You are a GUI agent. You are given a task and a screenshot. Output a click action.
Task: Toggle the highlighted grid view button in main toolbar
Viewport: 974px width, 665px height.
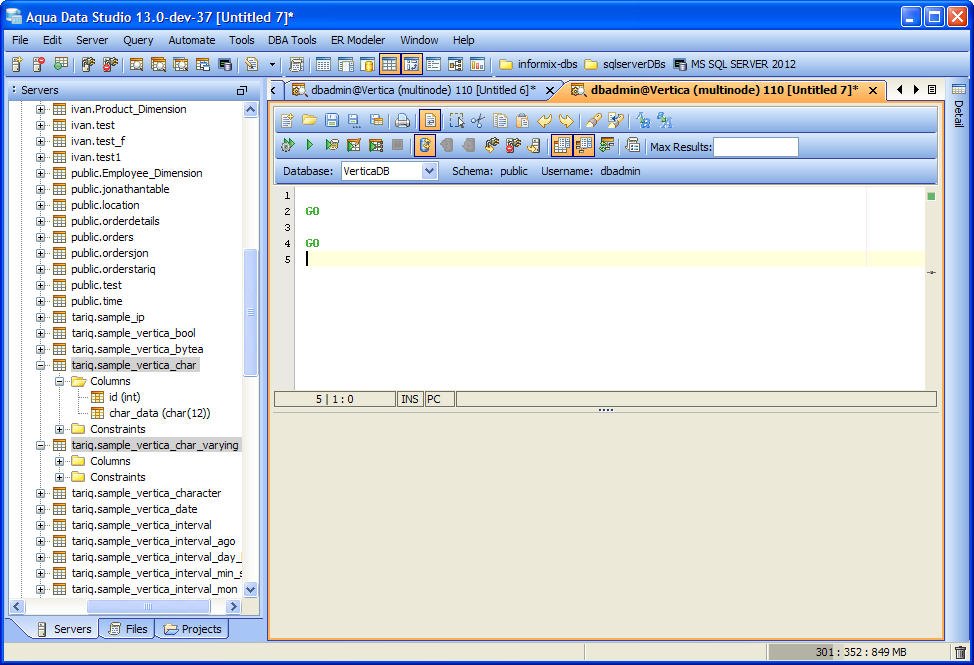389,64
